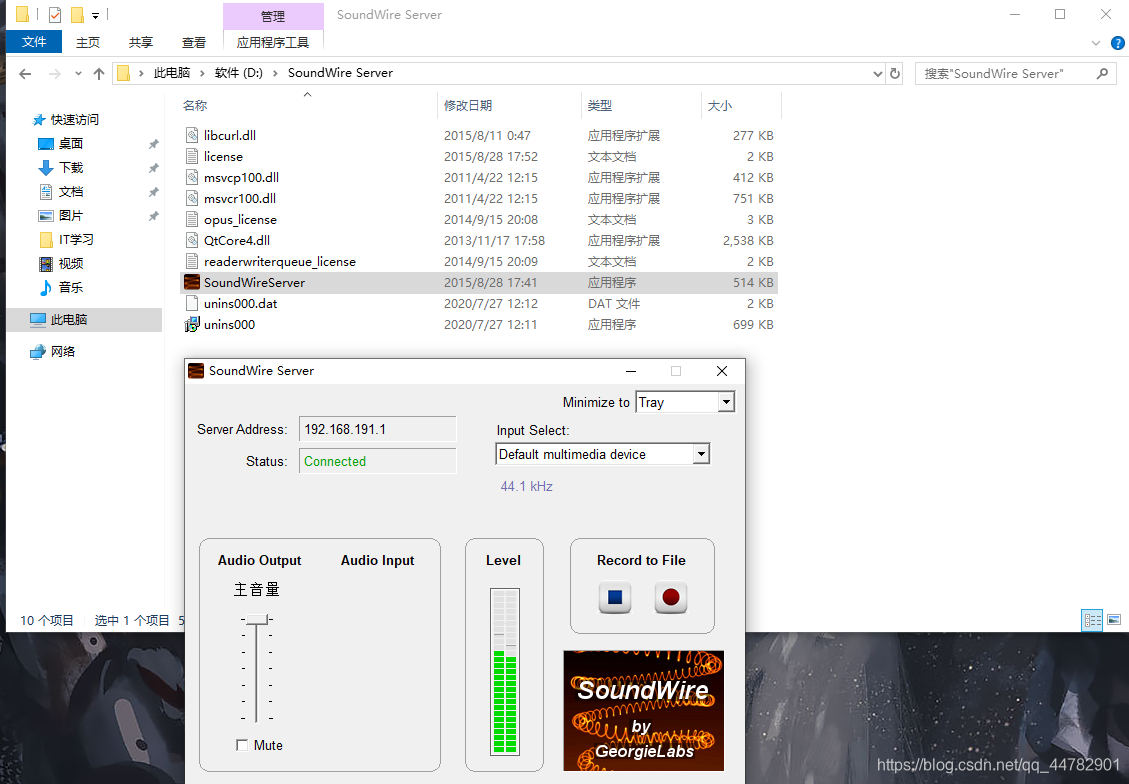Viewport: 1129px width, 784px height.
Task: Click the SoundWire GeorgieLabs logo image
Action: pyautogui.click(x=644, y=711)
